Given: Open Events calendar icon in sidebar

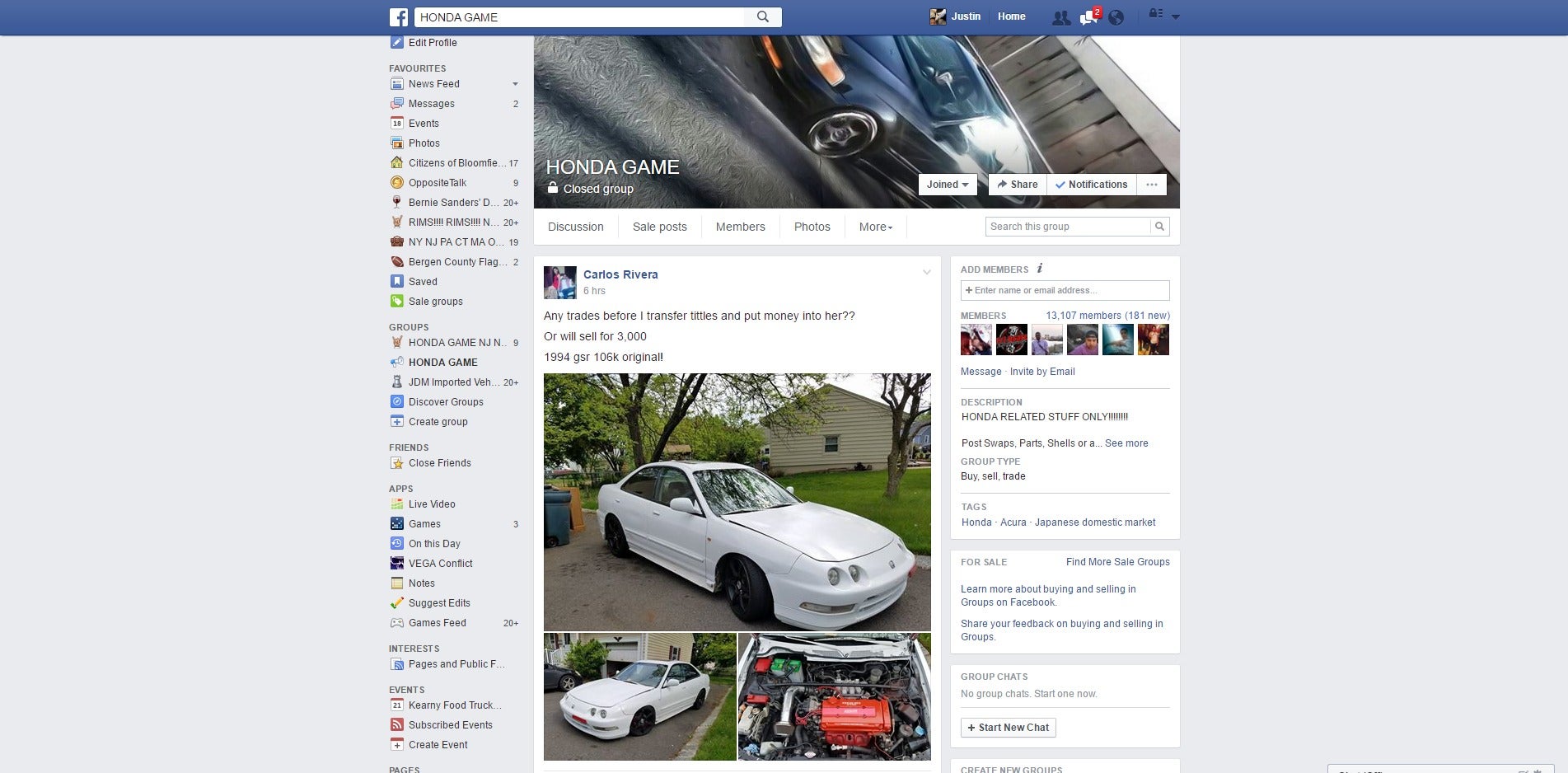Looking at the screenshot, I should (x=396, y=124).
